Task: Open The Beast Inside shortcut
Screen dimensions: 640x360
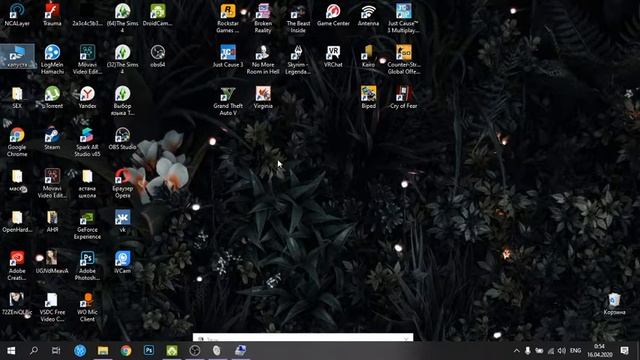Action: click(298, 18)
